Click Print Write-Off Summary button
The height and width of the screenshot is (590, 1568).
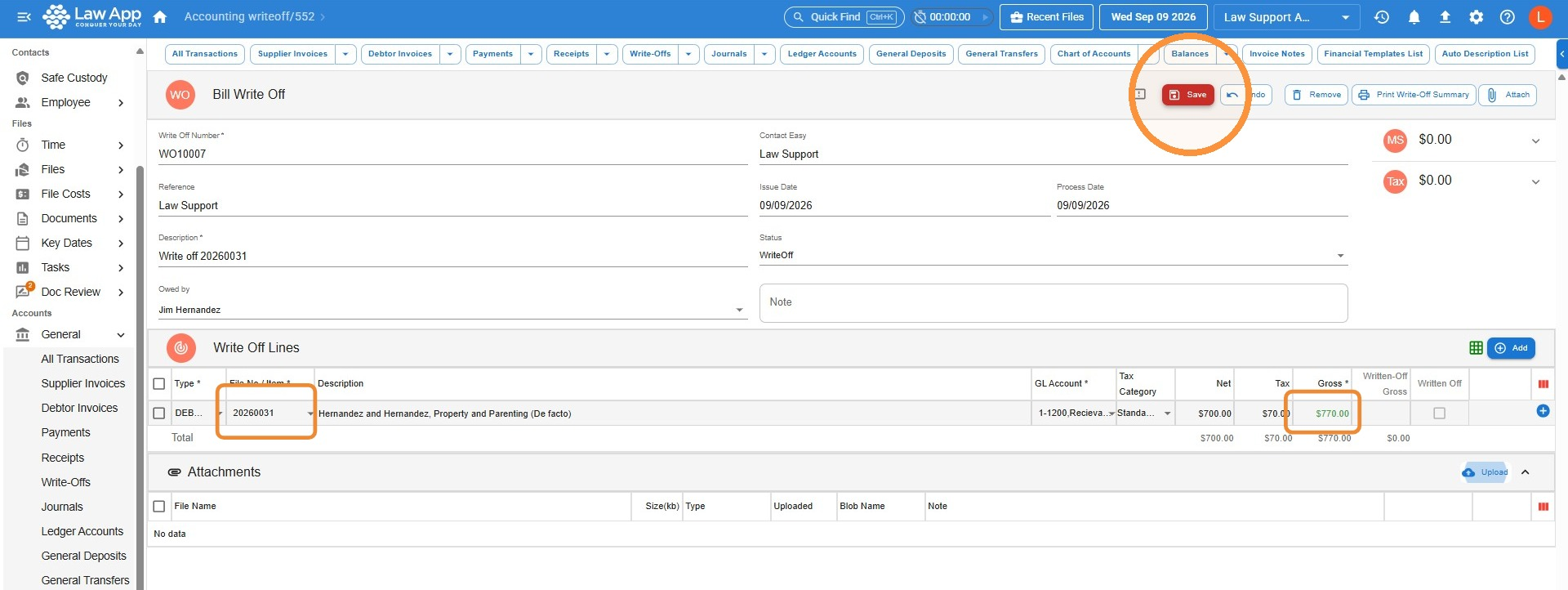[x=1414, y=95]
